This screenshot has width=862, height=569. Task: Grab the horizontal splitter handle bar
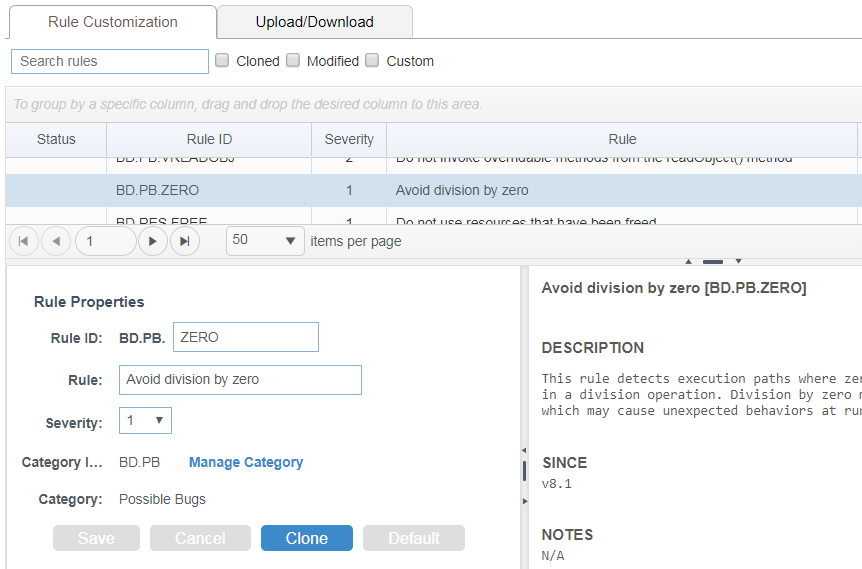click(x=713, y=262)
